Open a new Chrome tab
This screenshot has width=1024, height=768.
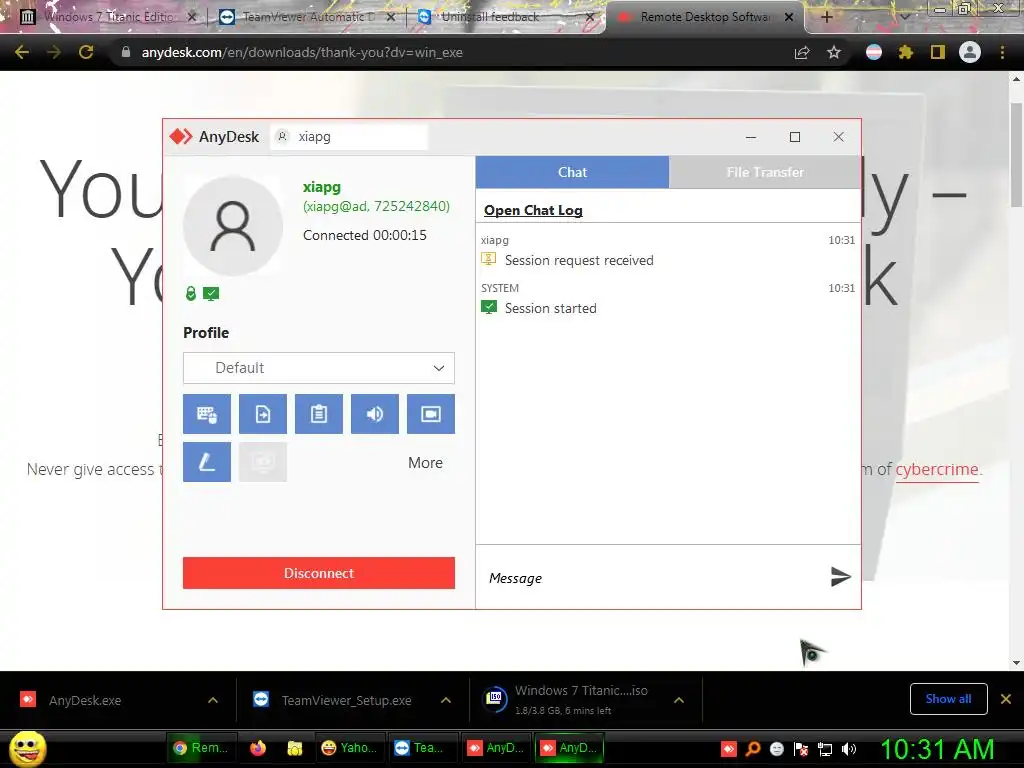tap(827, 17)
